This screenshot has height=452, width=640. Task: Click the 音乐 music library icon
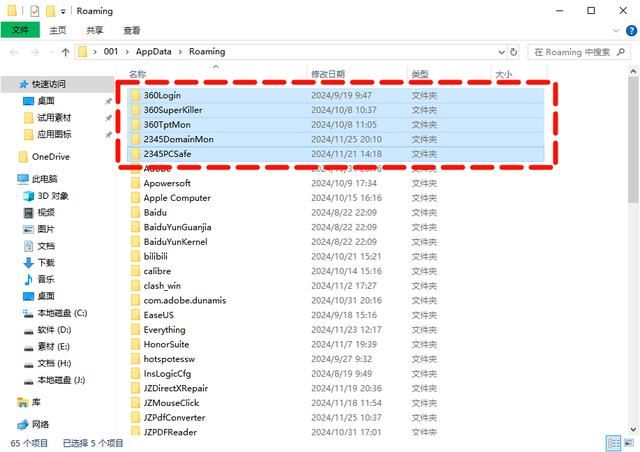coord(27,279)
